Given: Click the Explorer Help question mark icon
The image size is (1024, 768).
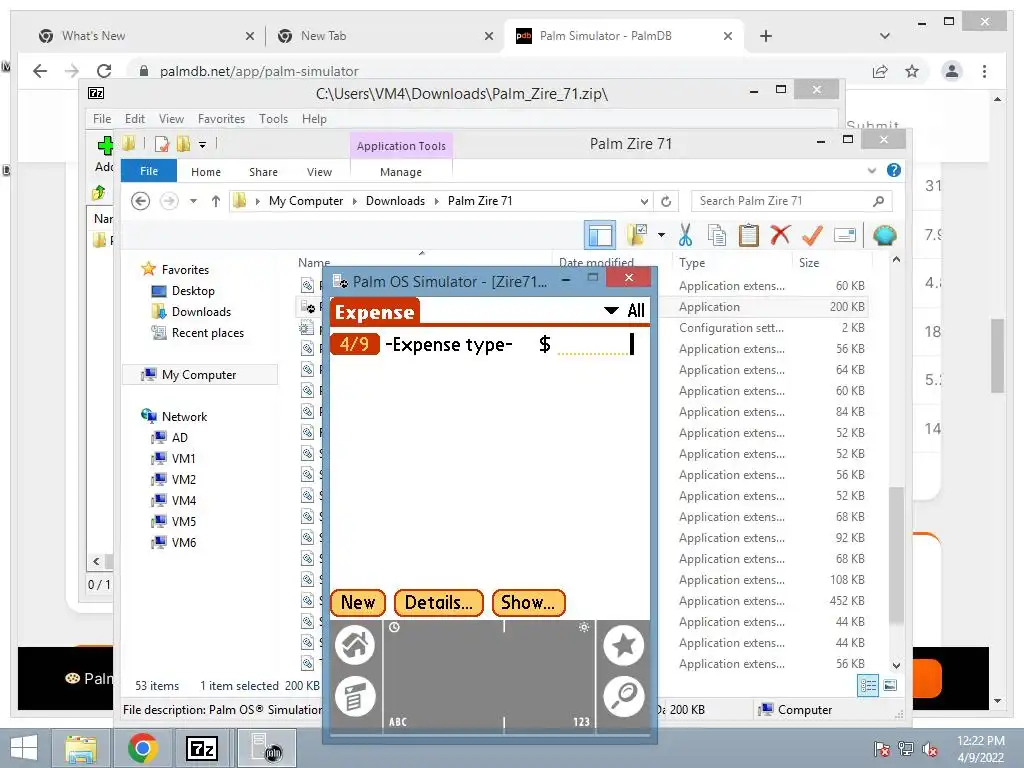Looking at the screenshot, I should click(x=893, y=170).
